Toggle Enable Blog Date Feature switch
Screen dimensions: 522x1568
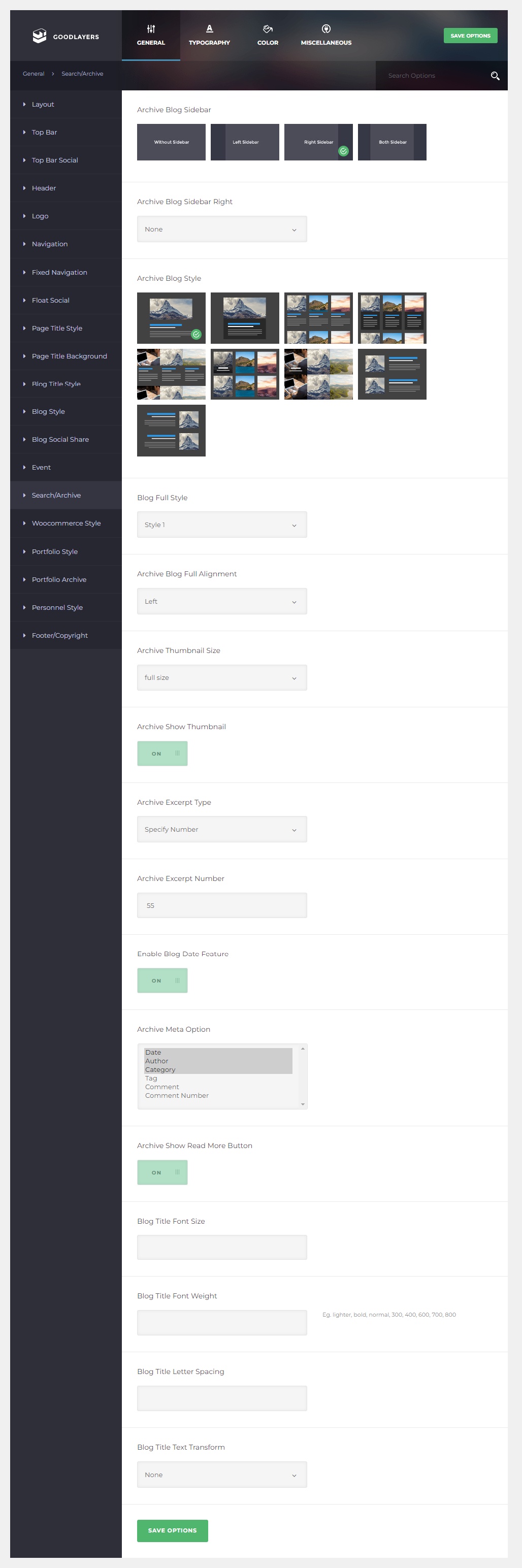point(162,981)
